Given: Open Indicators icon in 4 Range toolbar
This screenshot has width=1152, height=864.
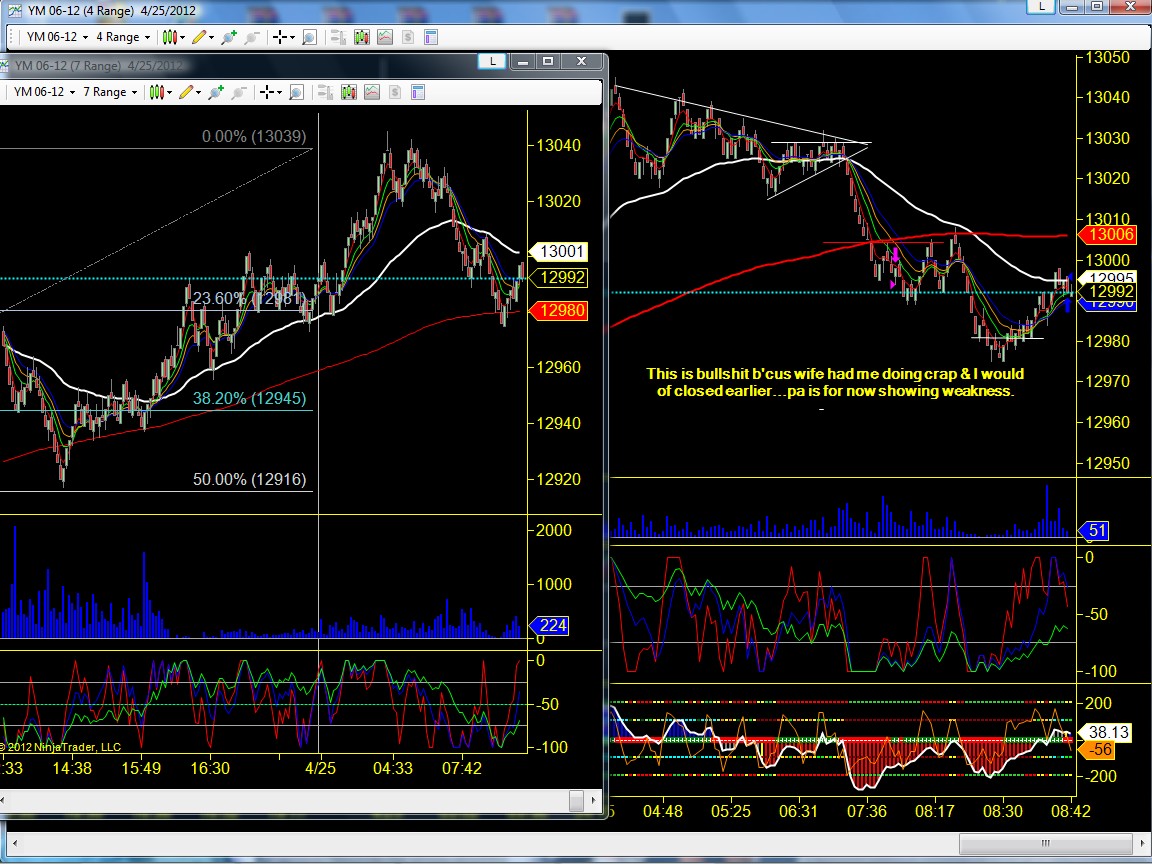Looking at the screenshot, I should 385,37.
